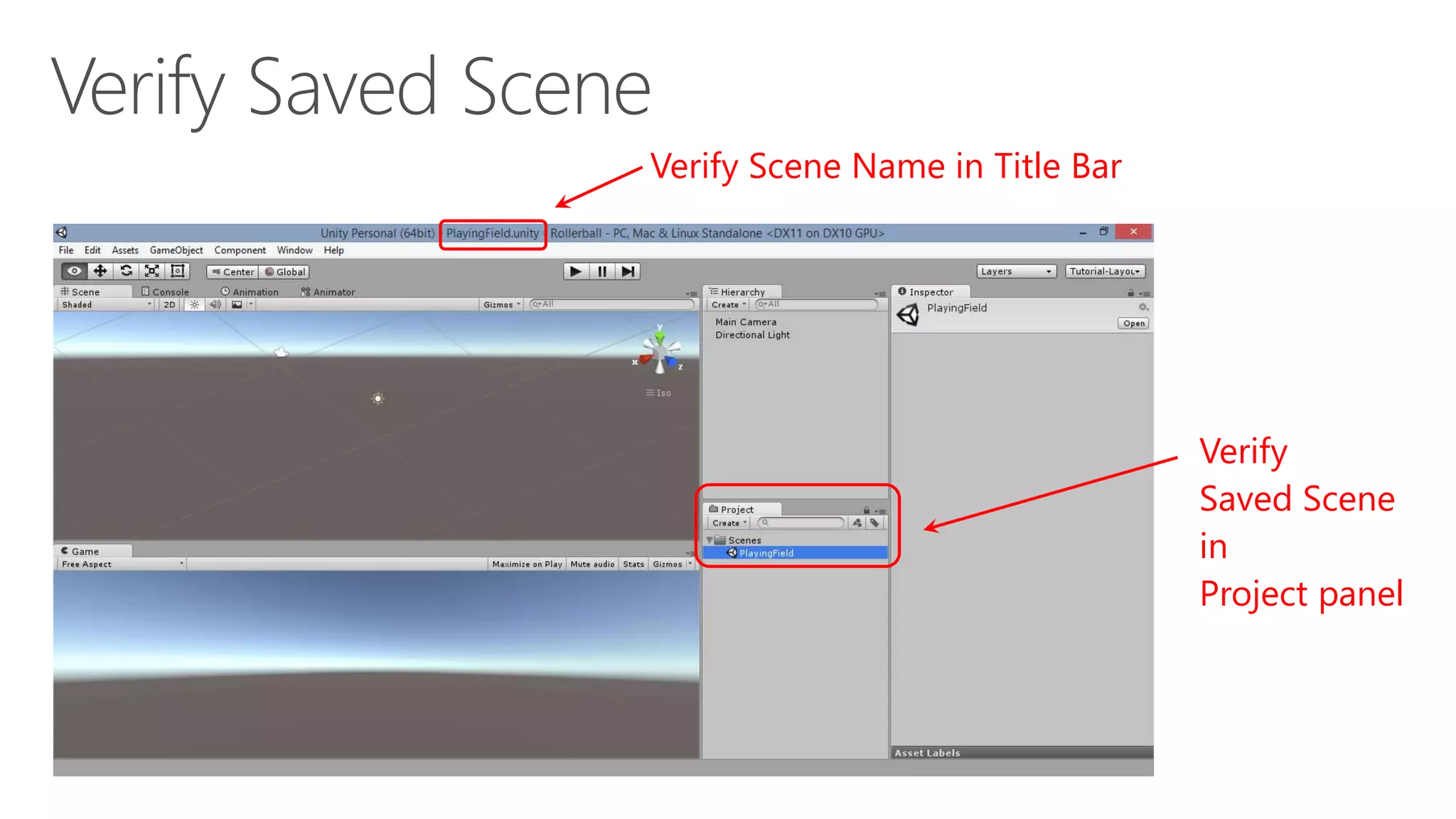Toggle 2D scene view mode

point(169,304)
